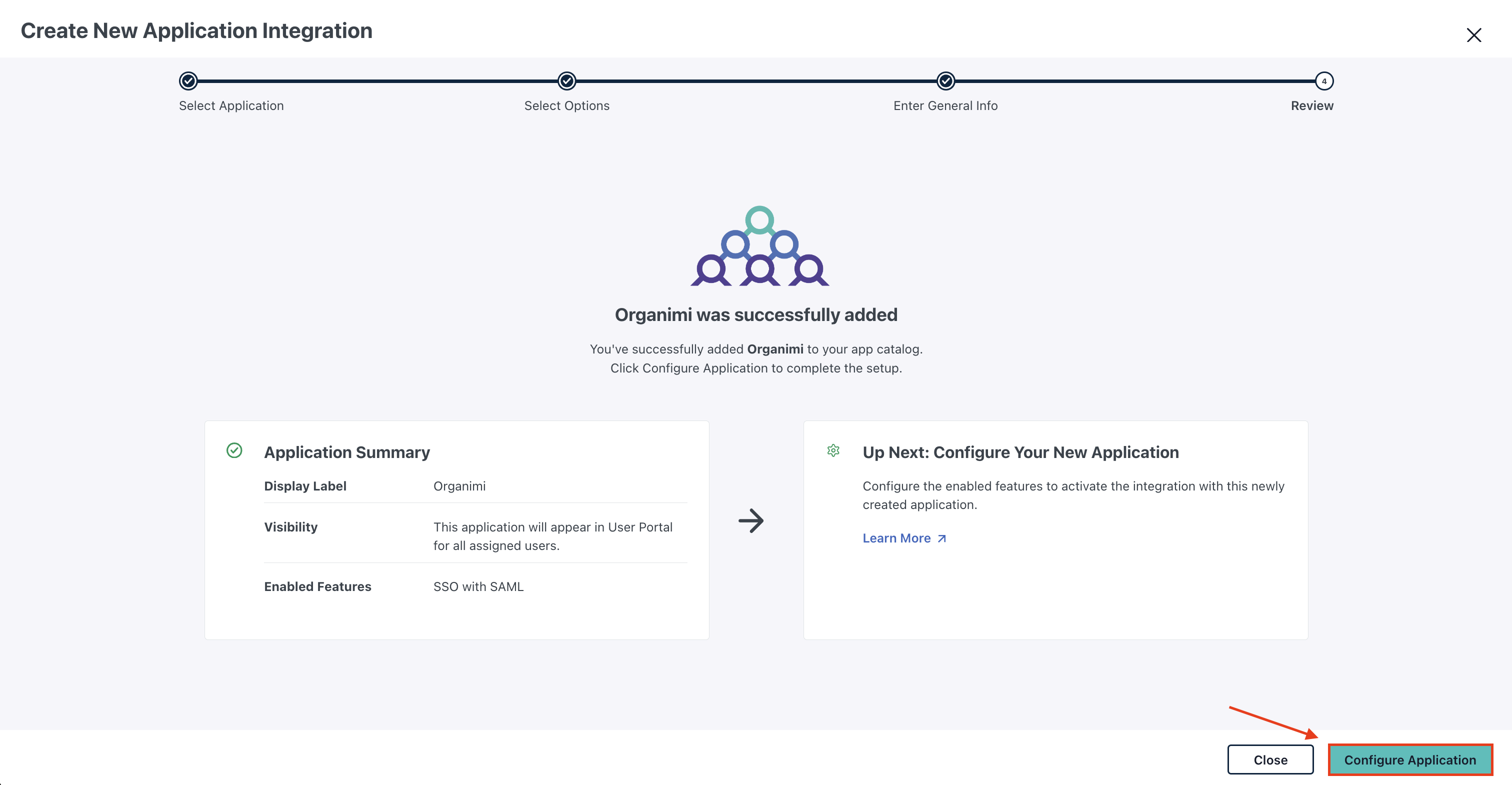The image size is (1512, 785).
Task: Click the 'Display Label' field name
Action: pos(305,486)
